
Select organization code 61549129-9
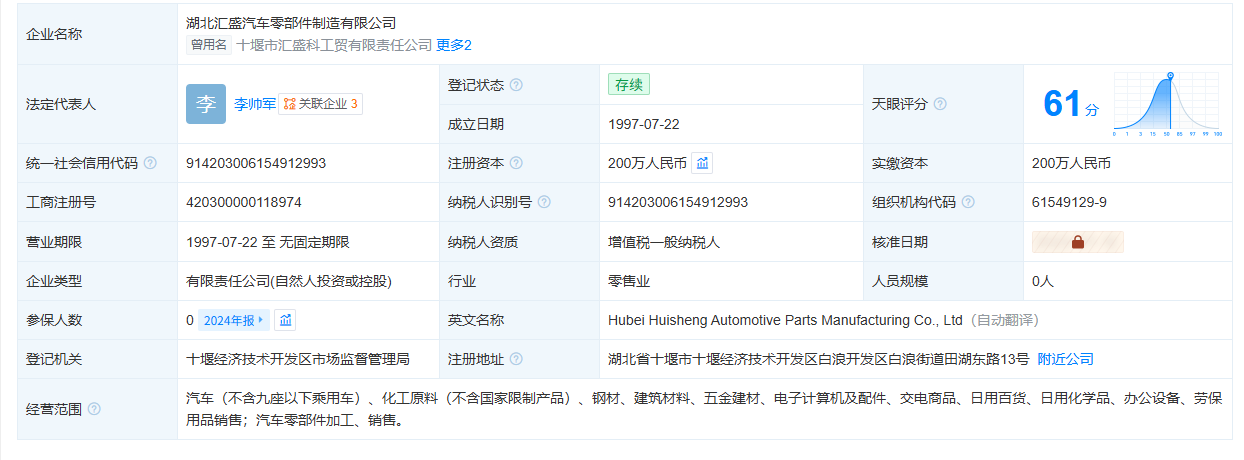pyautogui.click(x=1069, y=202)
